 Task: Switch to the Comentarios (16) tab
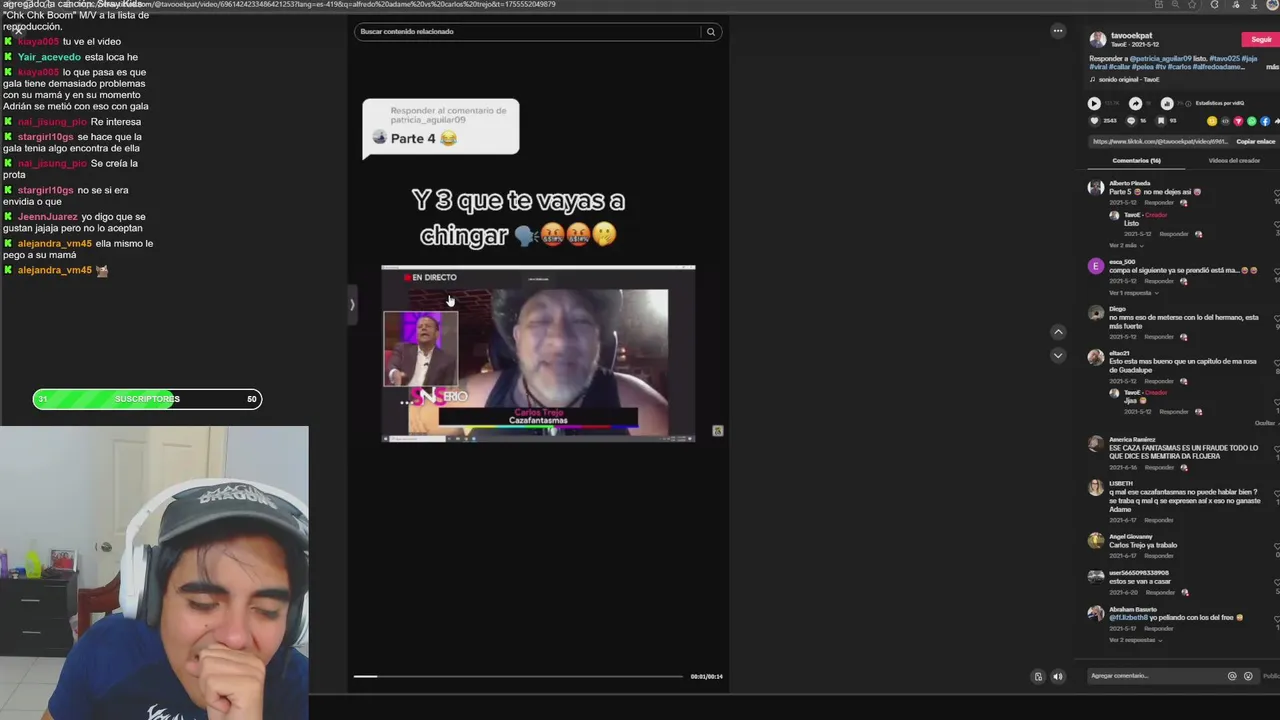[1137, 160]
